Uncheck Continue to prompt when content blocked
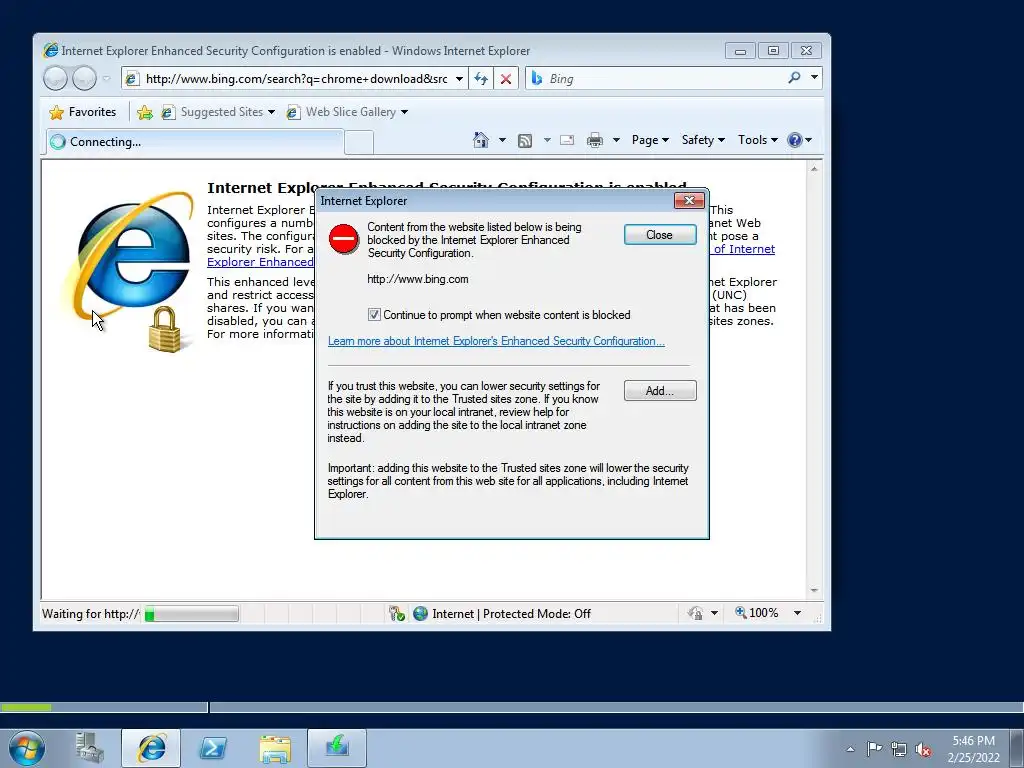Image resolution: width=1024 pixels, height=768 pixels. pyautogui.click(x=374, y=315)
